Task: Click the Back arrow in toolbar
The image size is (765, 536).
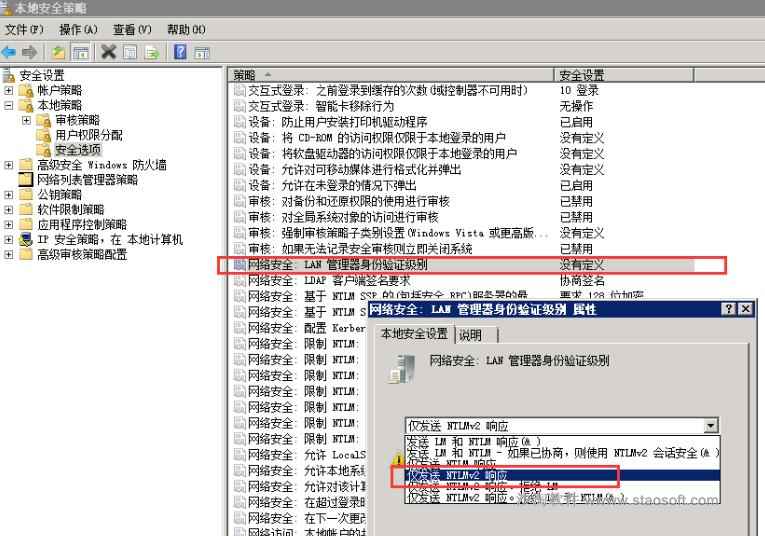Action: click(x=9, y=52)
